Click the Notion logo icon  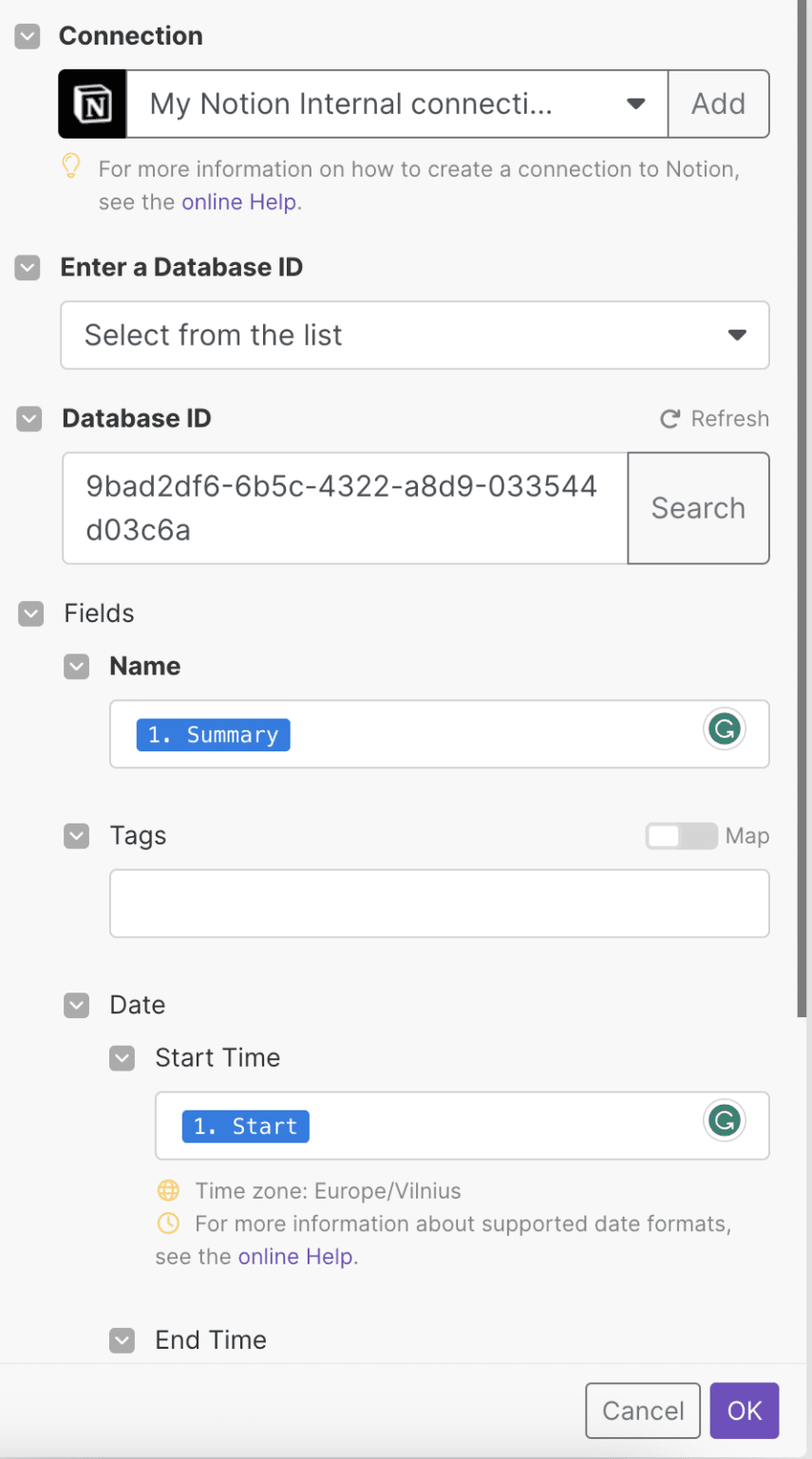pos(92,104)
